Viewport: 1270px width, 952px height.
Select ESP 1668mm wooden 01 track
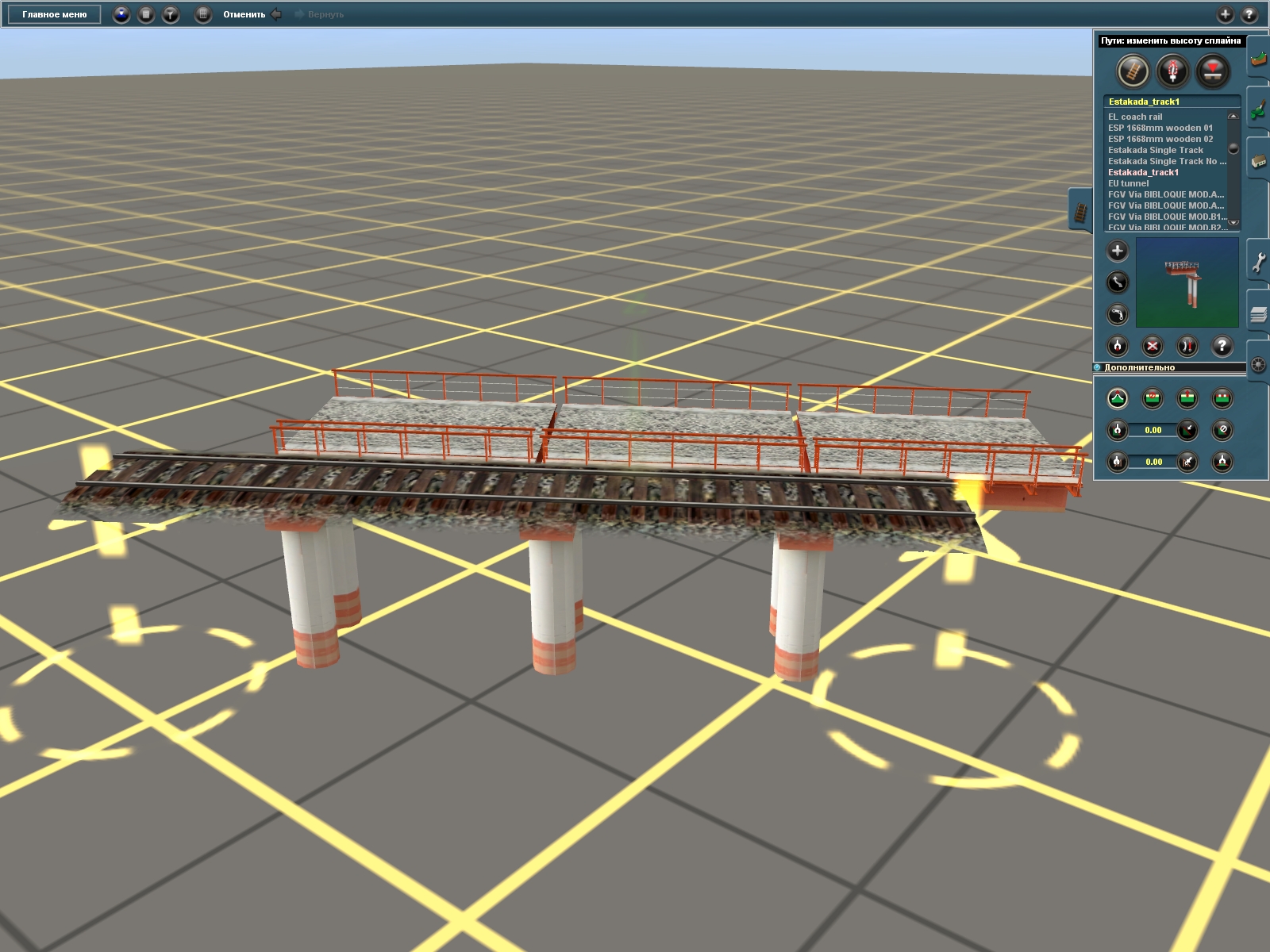[x=1160, y=128]
